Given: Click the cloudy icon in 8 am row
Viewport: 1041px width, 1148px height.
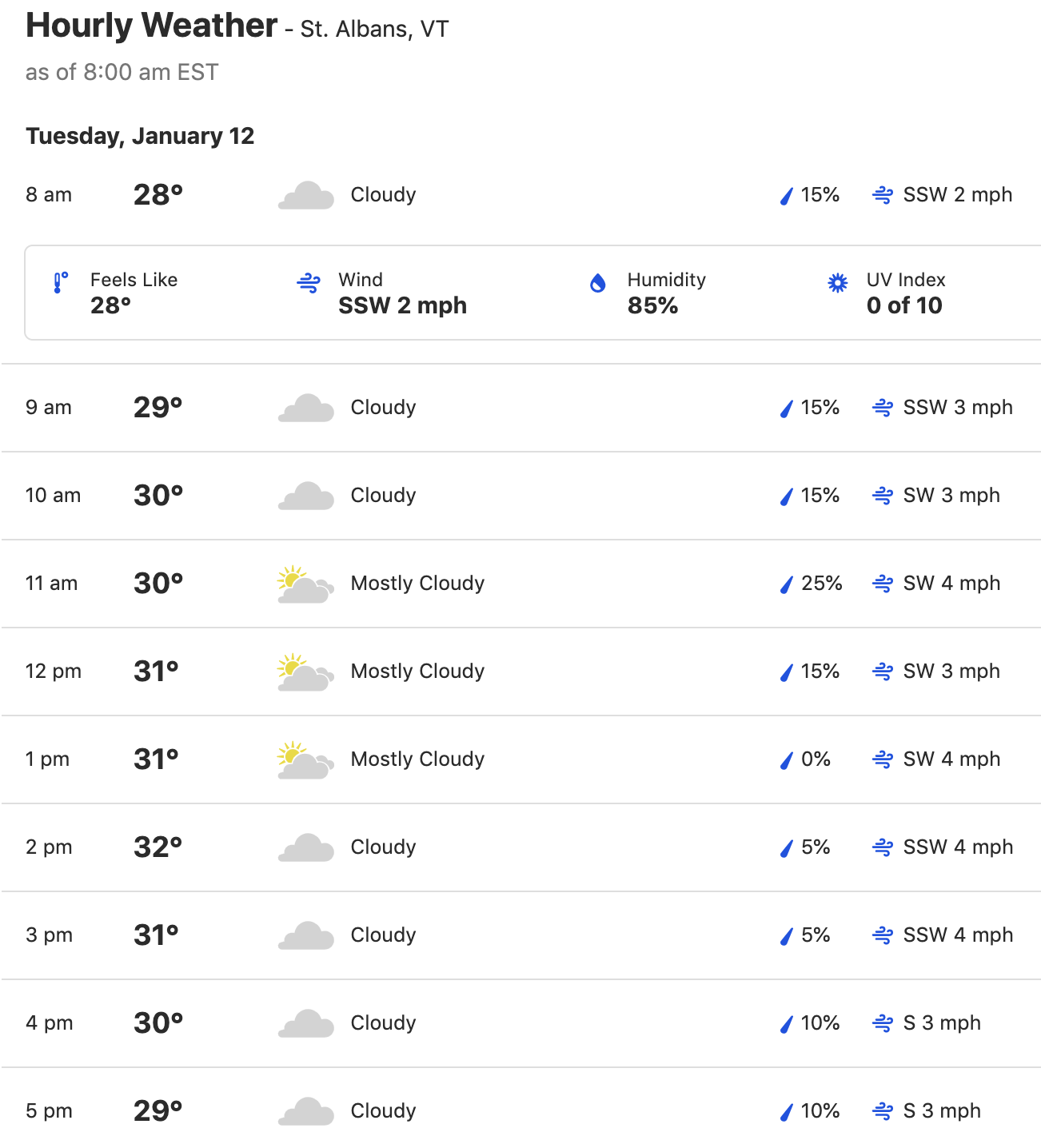Looking at the screenshot, I should pos(305,195).
